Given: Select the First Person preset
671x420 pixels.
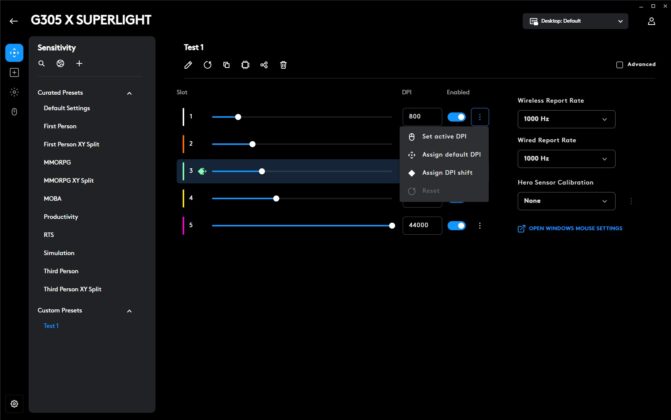Looking at the screenshot, I should 60,126.
